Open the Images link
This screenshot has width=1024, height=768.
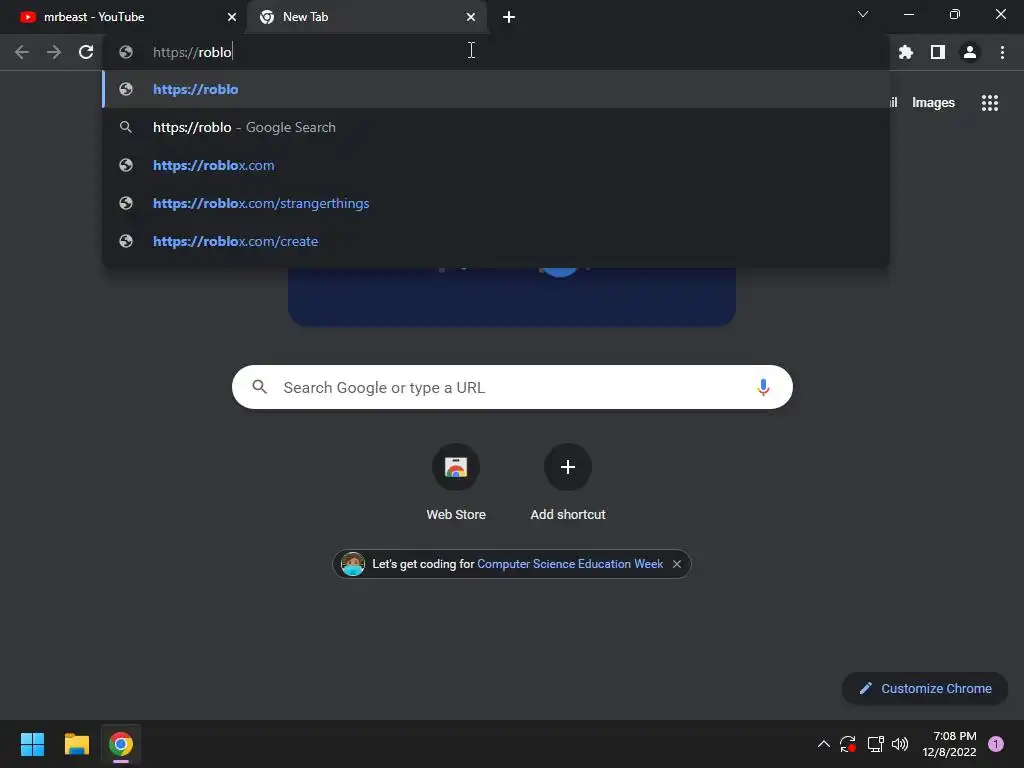[933, 103]
